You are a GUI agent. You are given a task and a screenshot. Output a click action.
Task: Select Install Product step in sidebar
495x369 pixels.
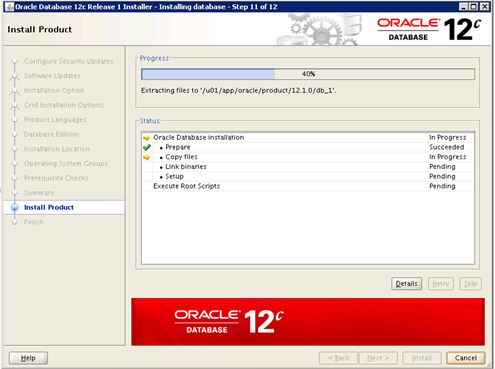pos(49,207)
